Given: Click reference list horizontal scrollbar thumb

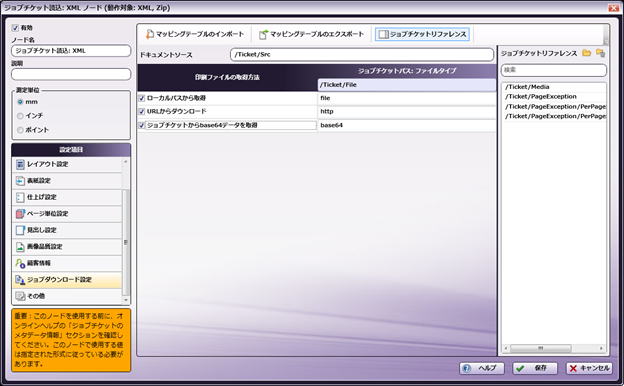Looking at the screenshot, I should (x=540, y=348).
